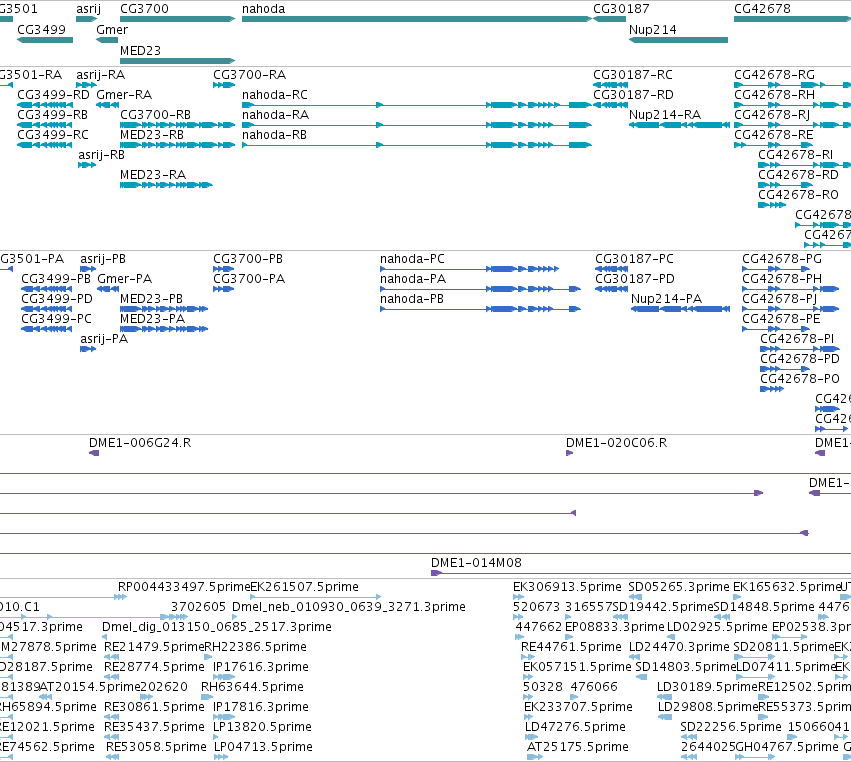Select BAC end DME1-020C06.R

point(569,453)
